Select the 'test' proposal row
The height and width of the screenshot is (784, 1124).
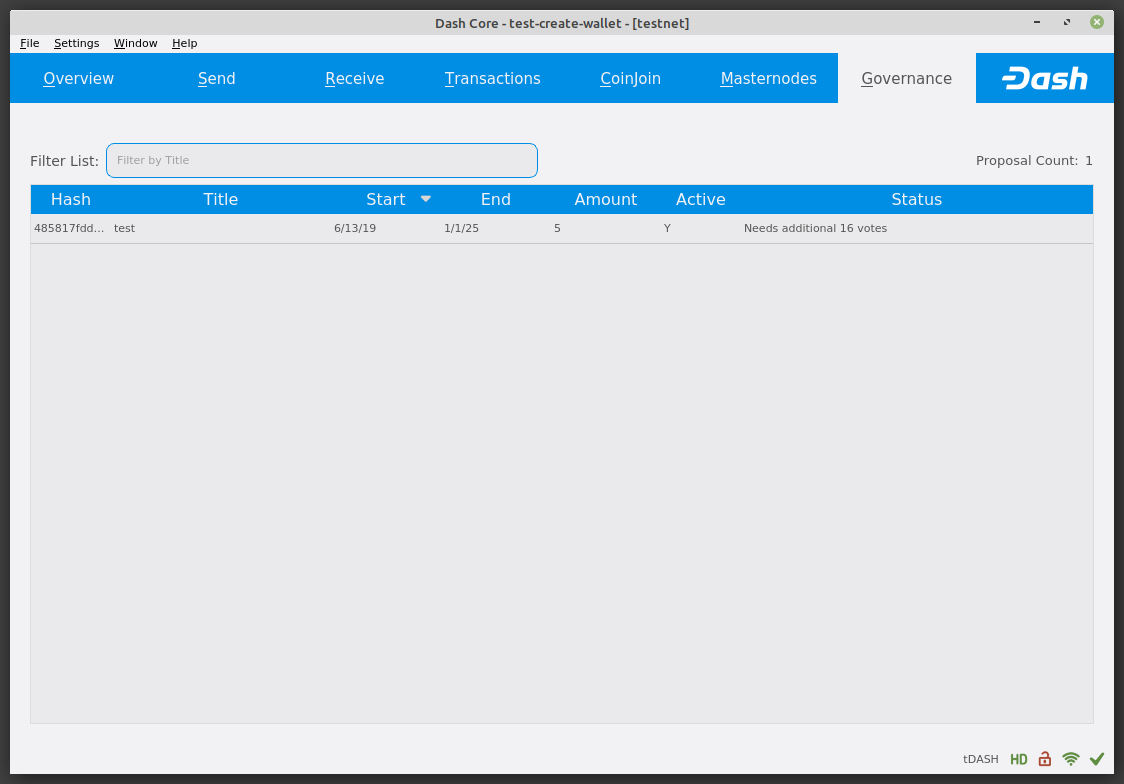point(400,228)
